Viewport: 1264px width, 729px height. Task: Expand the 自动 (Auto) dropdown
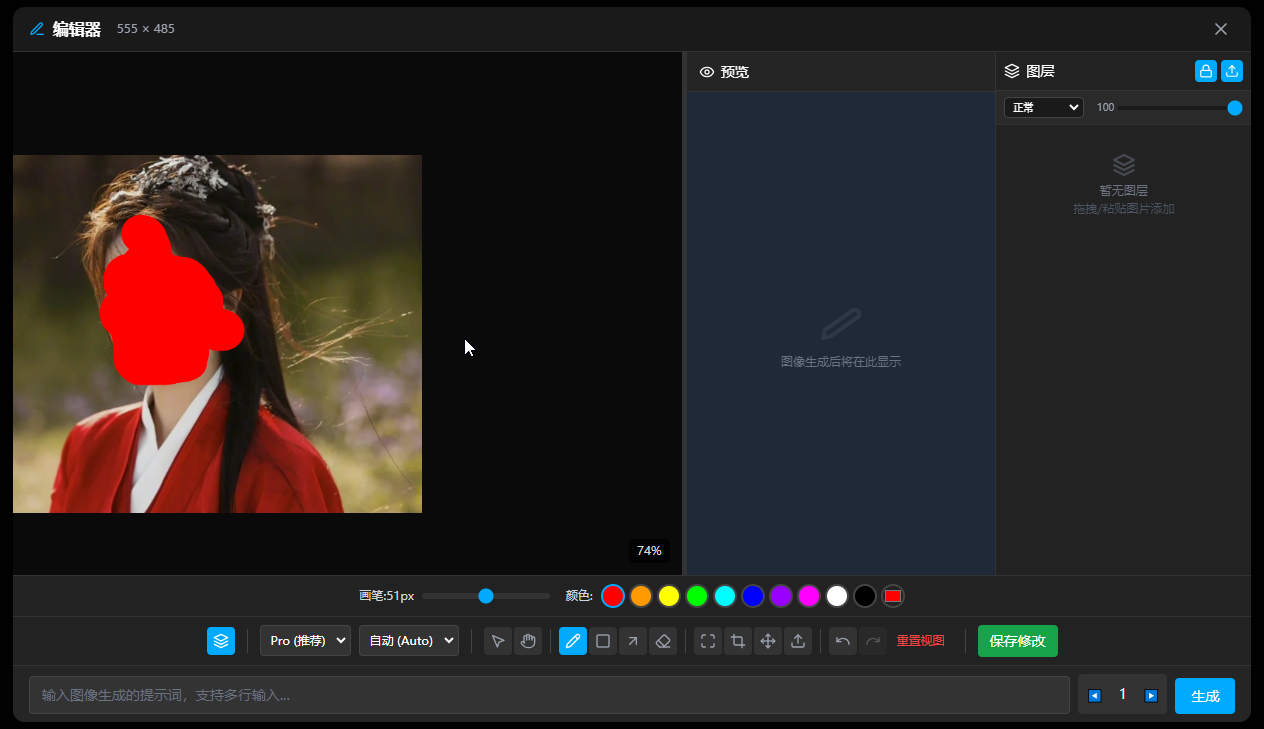[408, 641]
